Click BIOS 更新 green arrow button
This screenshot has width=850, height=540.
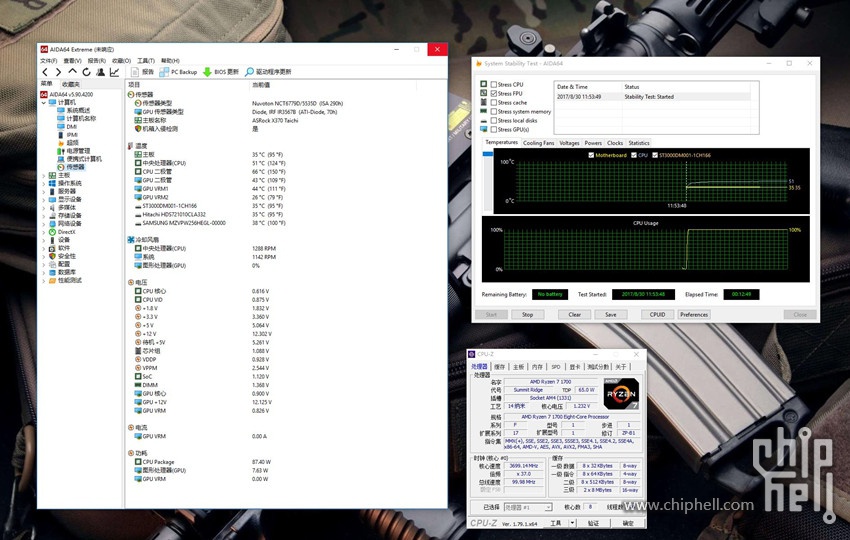pos(221,72)
